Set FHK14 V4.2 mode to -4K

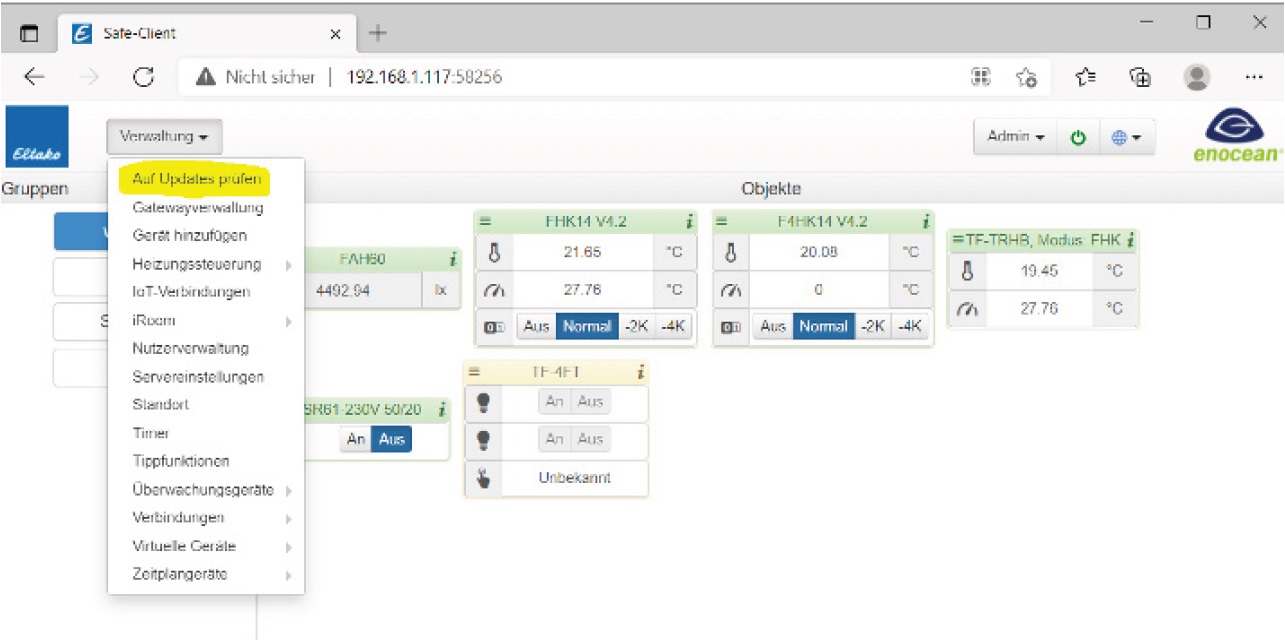pyautogui.click(x=675, y=327)
